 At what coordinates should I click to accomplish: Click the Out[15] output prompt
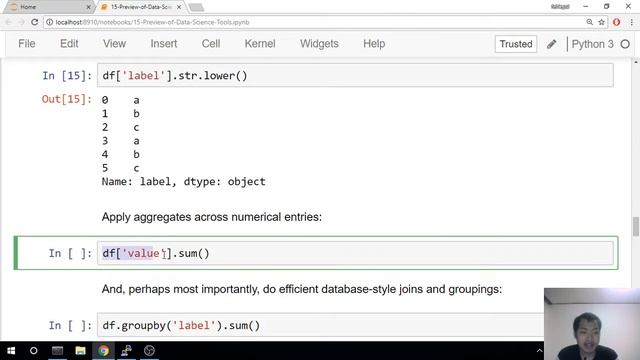point(67,99)
